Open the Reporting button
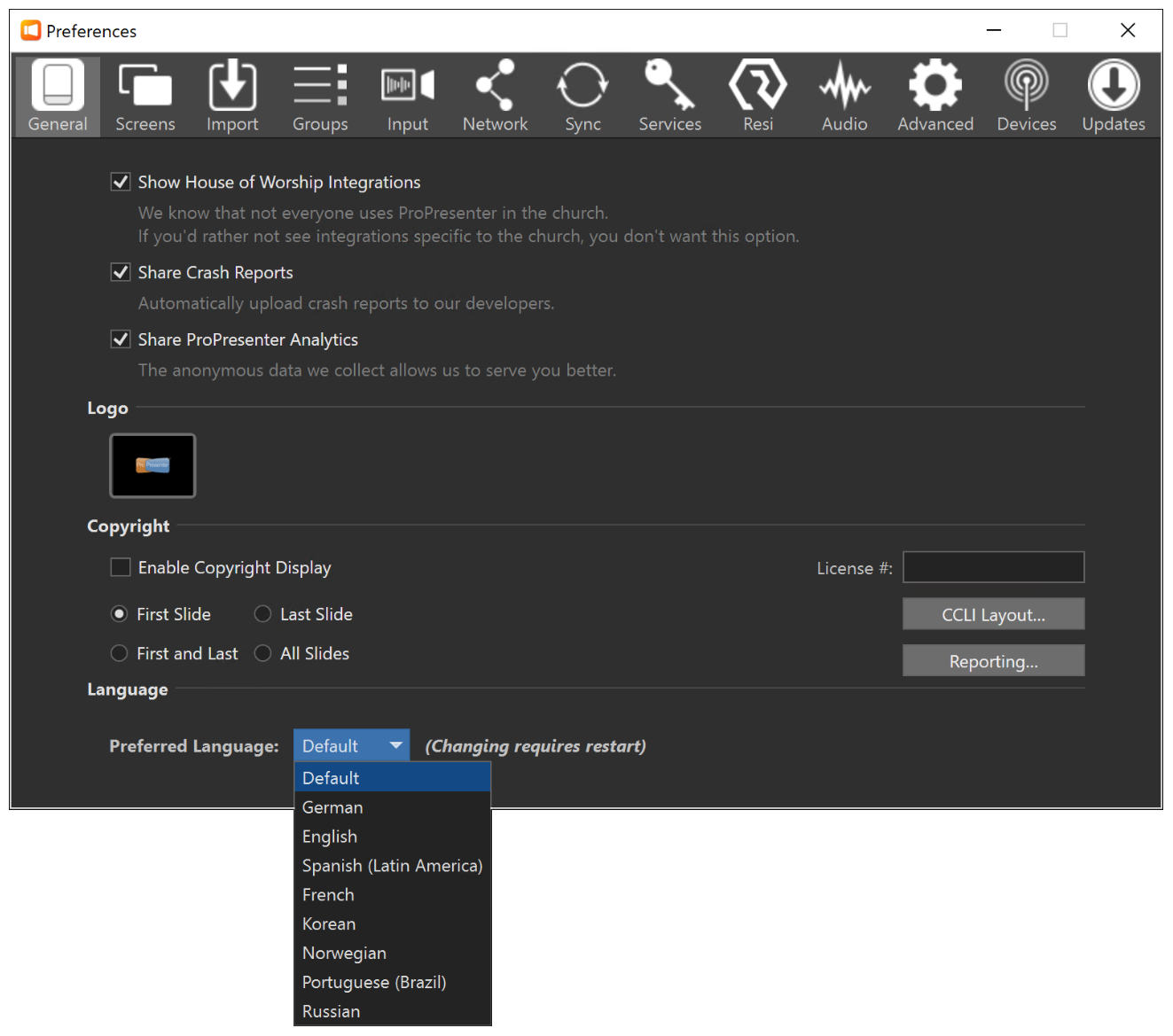 [x=993, y=661]
